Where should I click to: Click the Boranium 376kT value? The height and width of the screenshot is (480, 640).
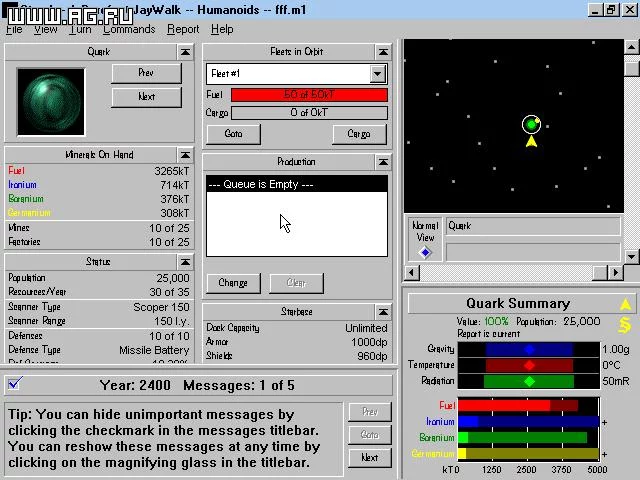click(175, 199)
